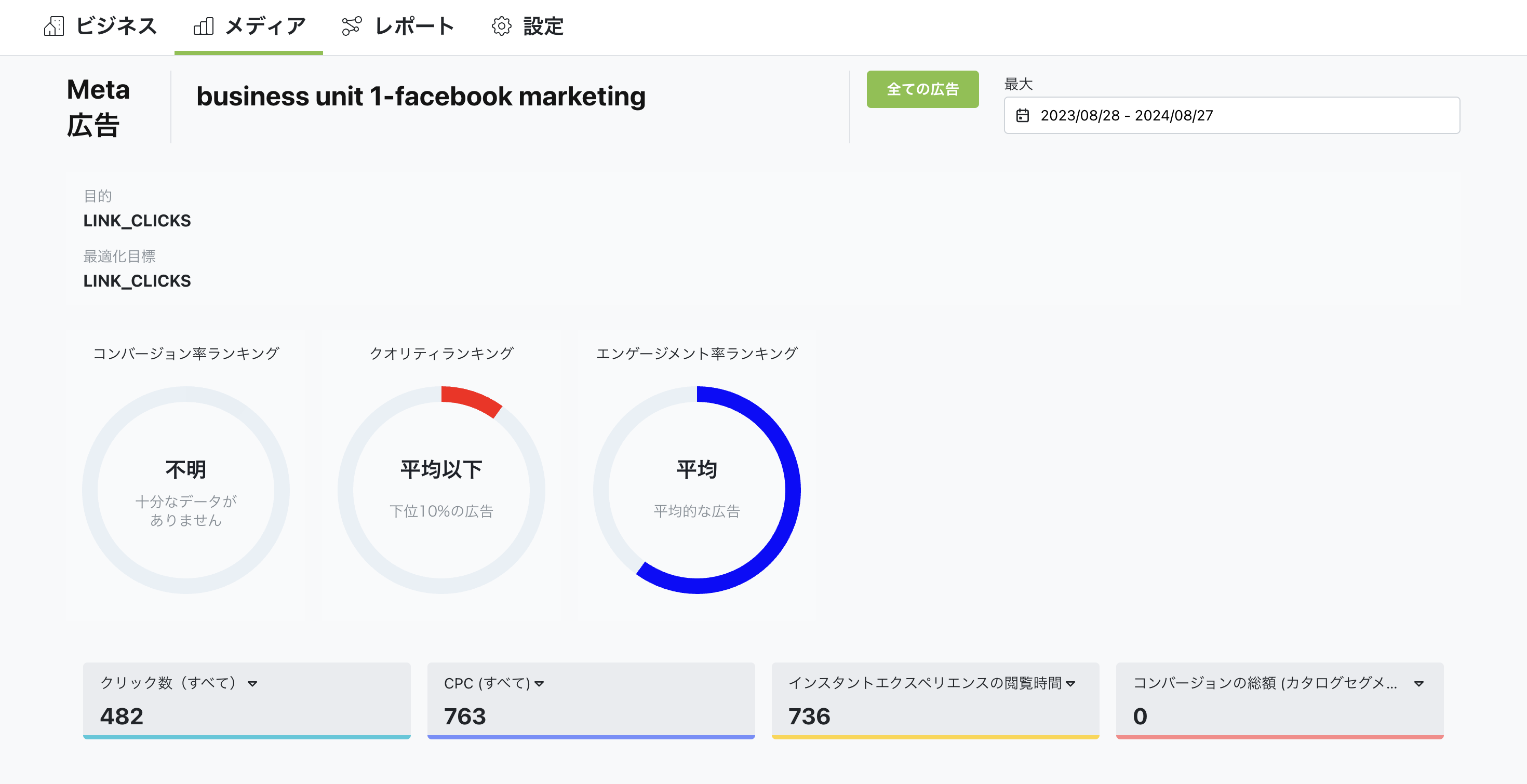The height and width of the screenshot is (784, 1527).
Task: Click the 全ての広告 button
Action: point(922,89)
